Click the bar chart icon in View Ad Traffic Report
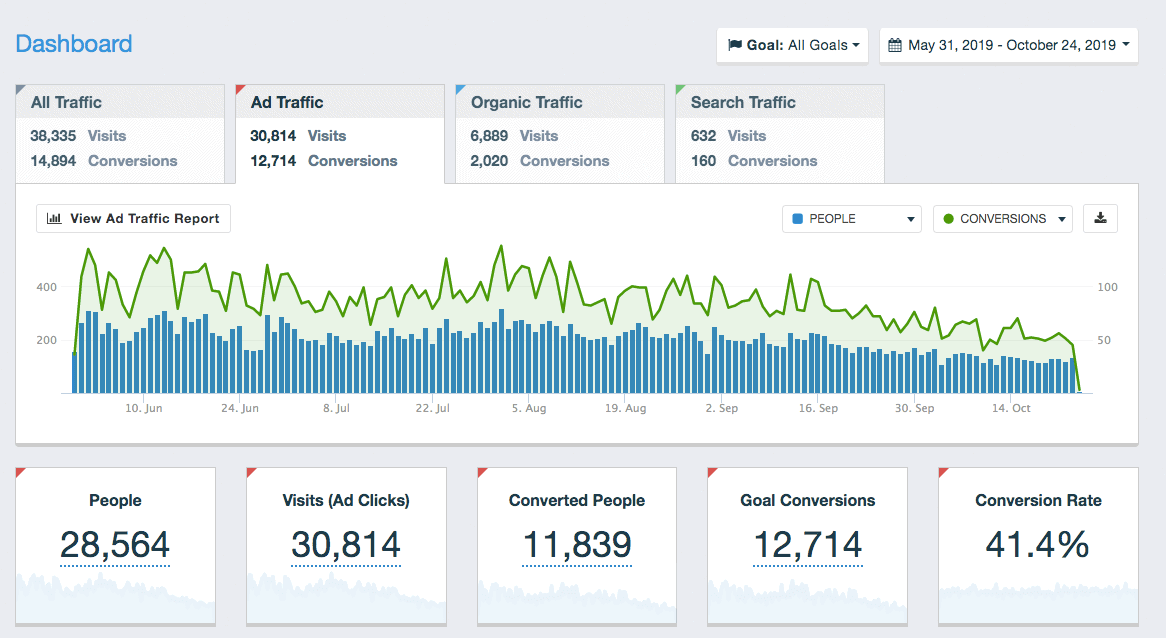Viewport: 1166px width, 638px height. [54, 218]
